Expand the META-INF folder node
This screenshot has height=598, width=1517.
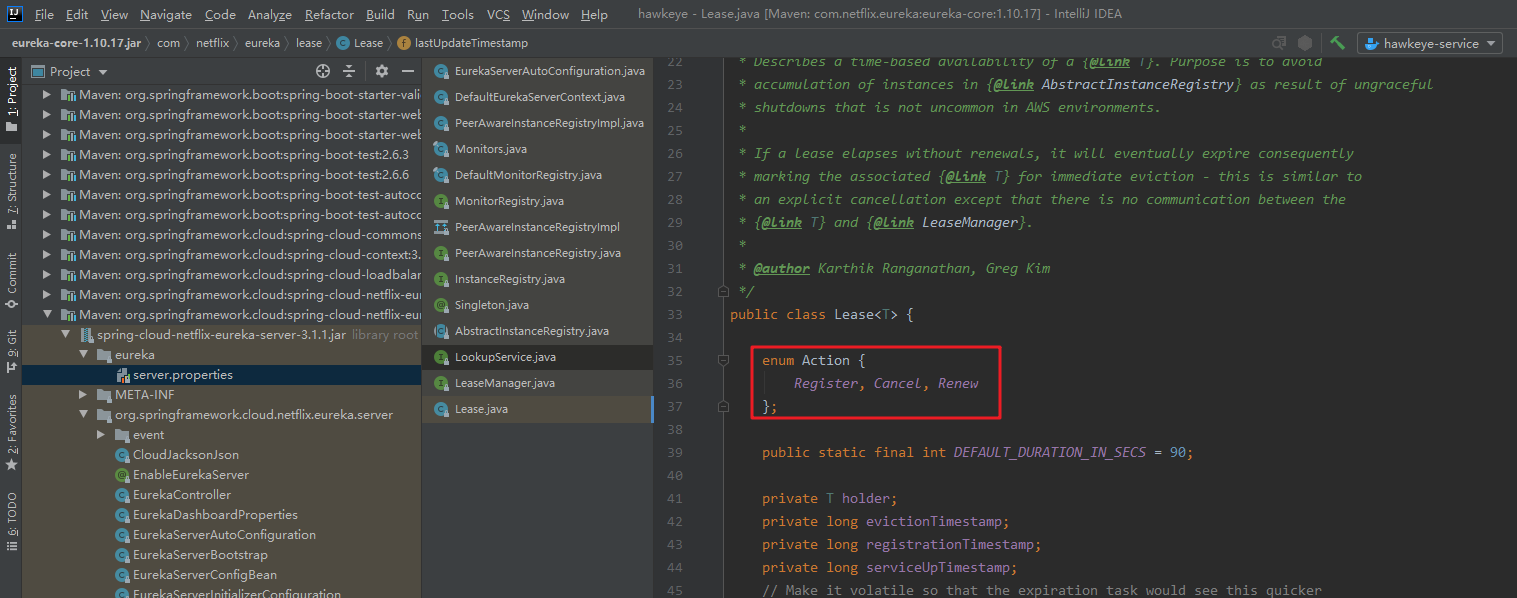coord(85,395)
